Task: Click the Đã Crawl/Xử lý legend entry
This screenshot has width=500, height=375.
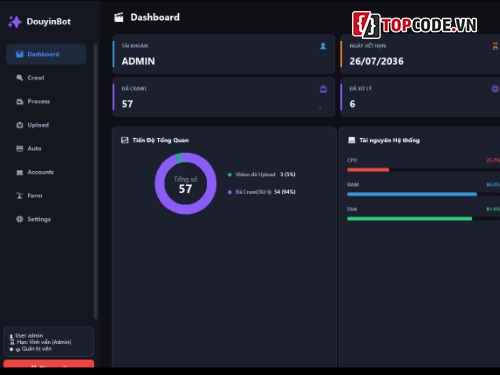Action: point(262,192)
